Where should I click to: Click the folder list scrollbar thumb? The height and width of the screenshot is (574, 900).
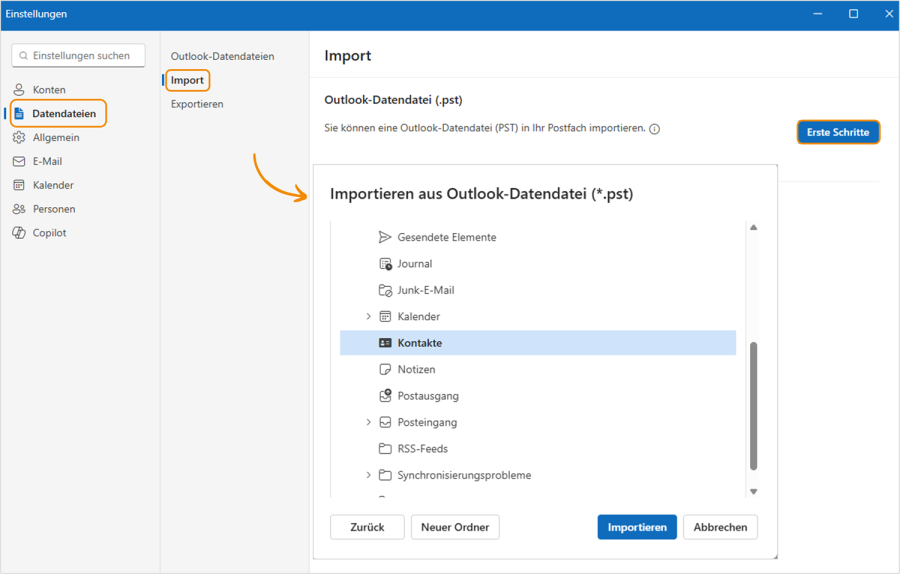point(754,406)
